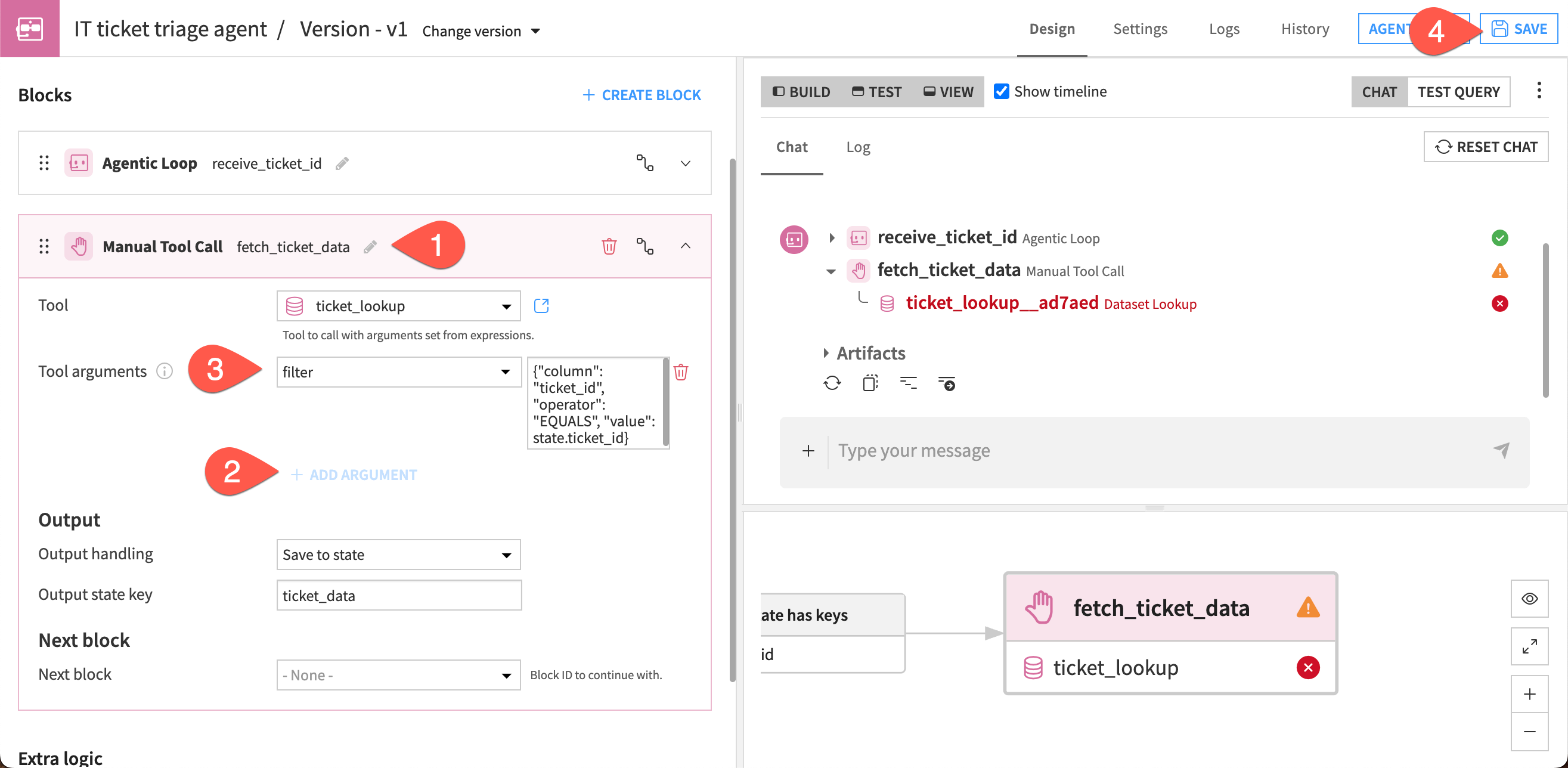Open flow connection icon on Agentic Loop block
The width and height of the screenshot is (1568, 768).
click(645, 163)
